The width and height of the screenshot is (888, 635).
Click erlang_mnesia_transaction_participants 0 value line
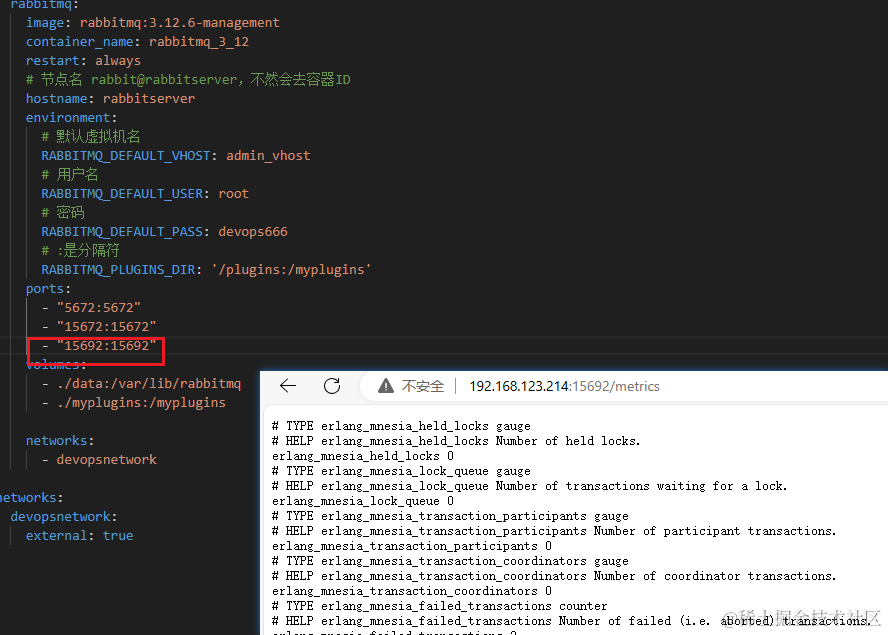click(x=412, y=546)
